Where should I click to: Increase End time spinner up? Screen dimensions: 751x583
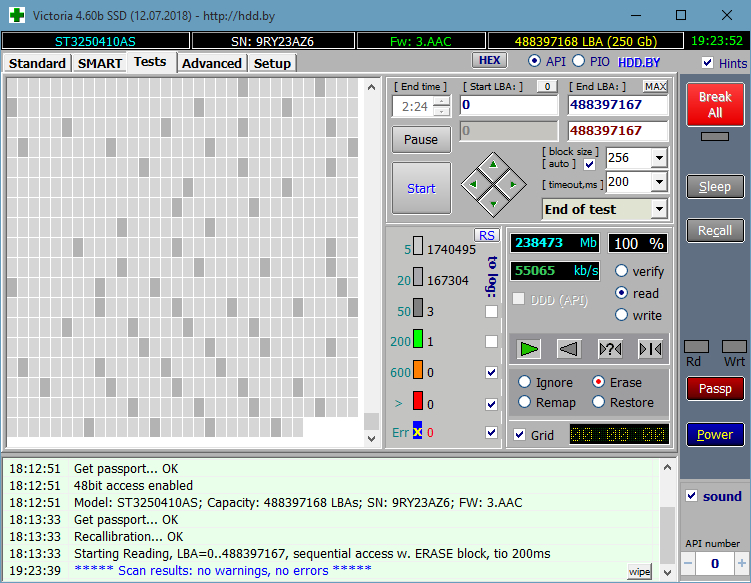(x=442, y=101)
